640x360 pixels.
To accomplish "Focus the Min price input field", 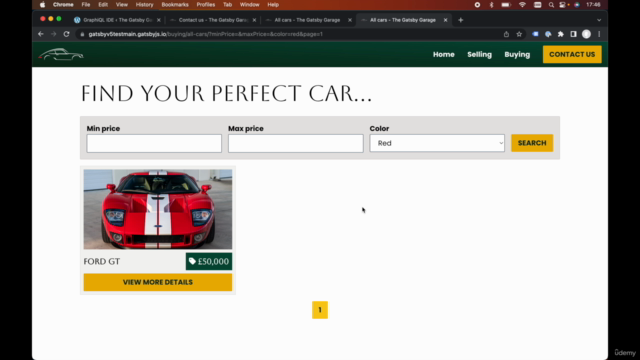I will (x=154, y=144).
